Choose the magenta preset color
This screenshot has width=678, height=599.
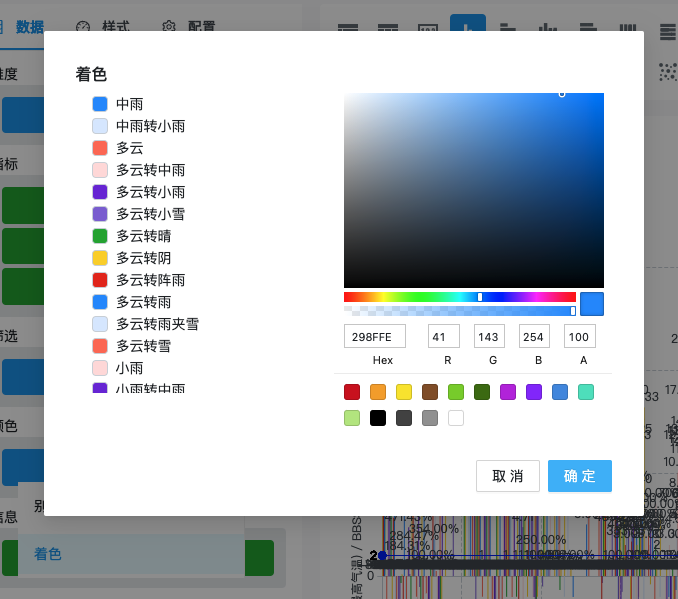point(508,392)
